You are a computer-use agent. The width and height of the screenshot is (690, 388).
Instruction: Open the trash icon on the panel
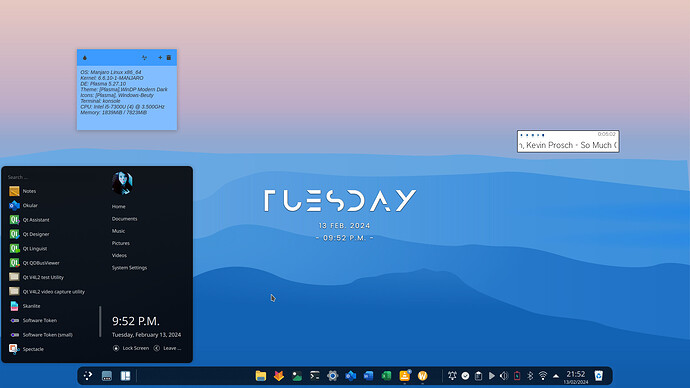pyautogui.click(x=598, y=376)
